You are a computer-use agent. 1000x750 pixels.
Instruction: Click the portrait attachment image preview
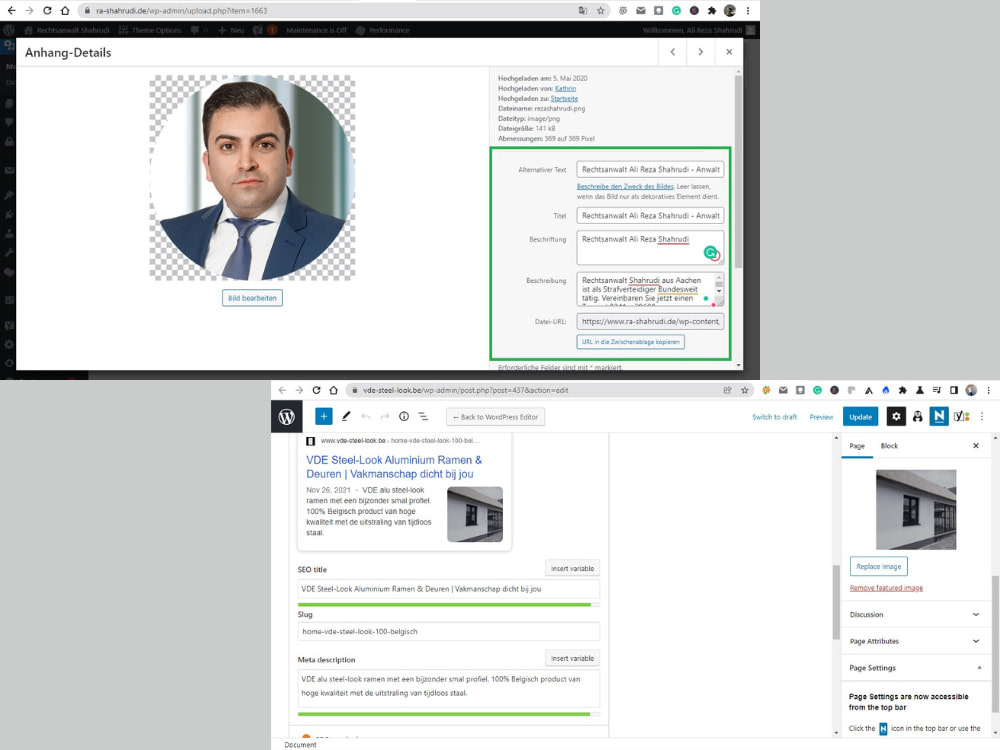tap(253, 178)
